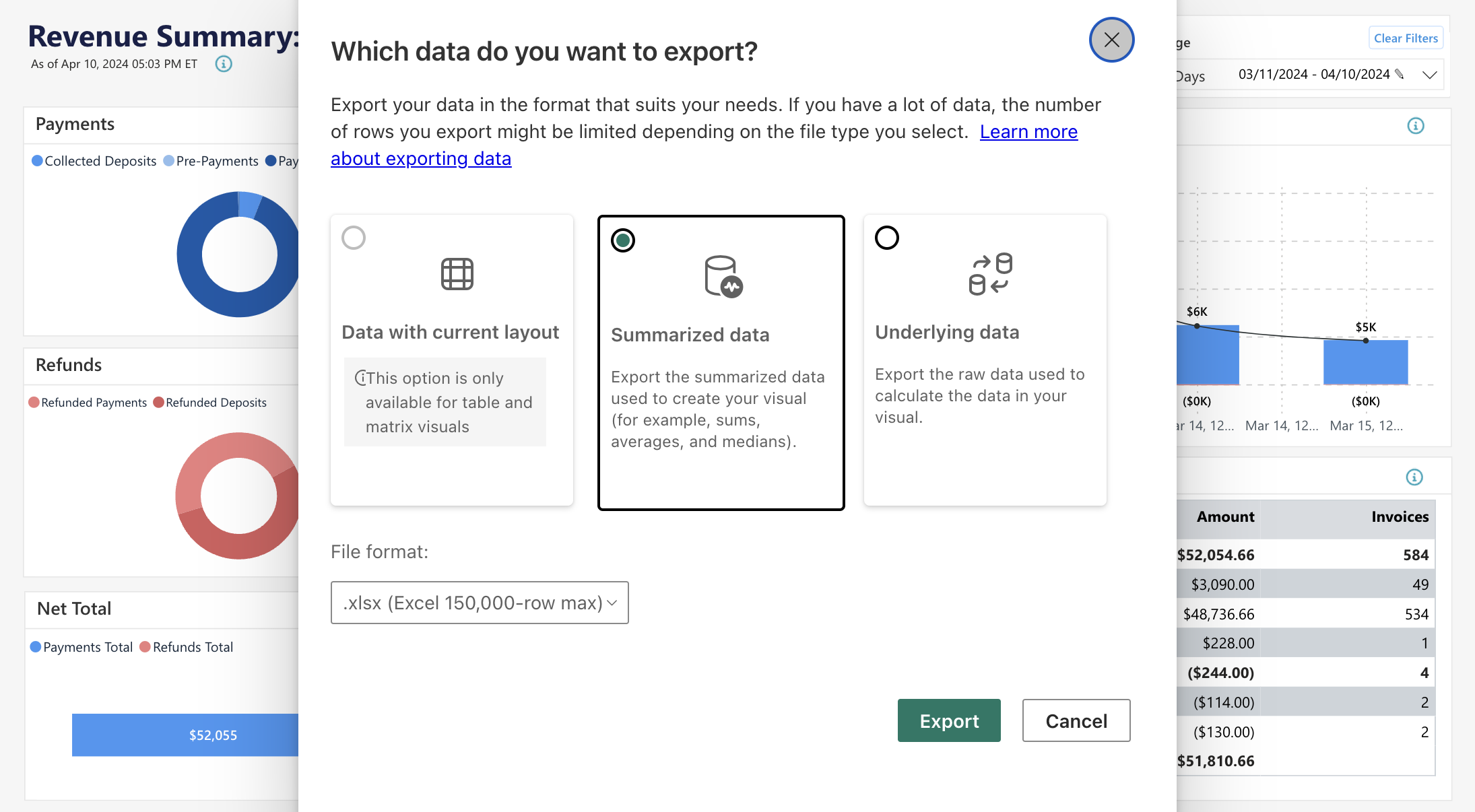Sort table by Invoices column header
The height and width of the screenshot is (812, 1475).
1400,516
